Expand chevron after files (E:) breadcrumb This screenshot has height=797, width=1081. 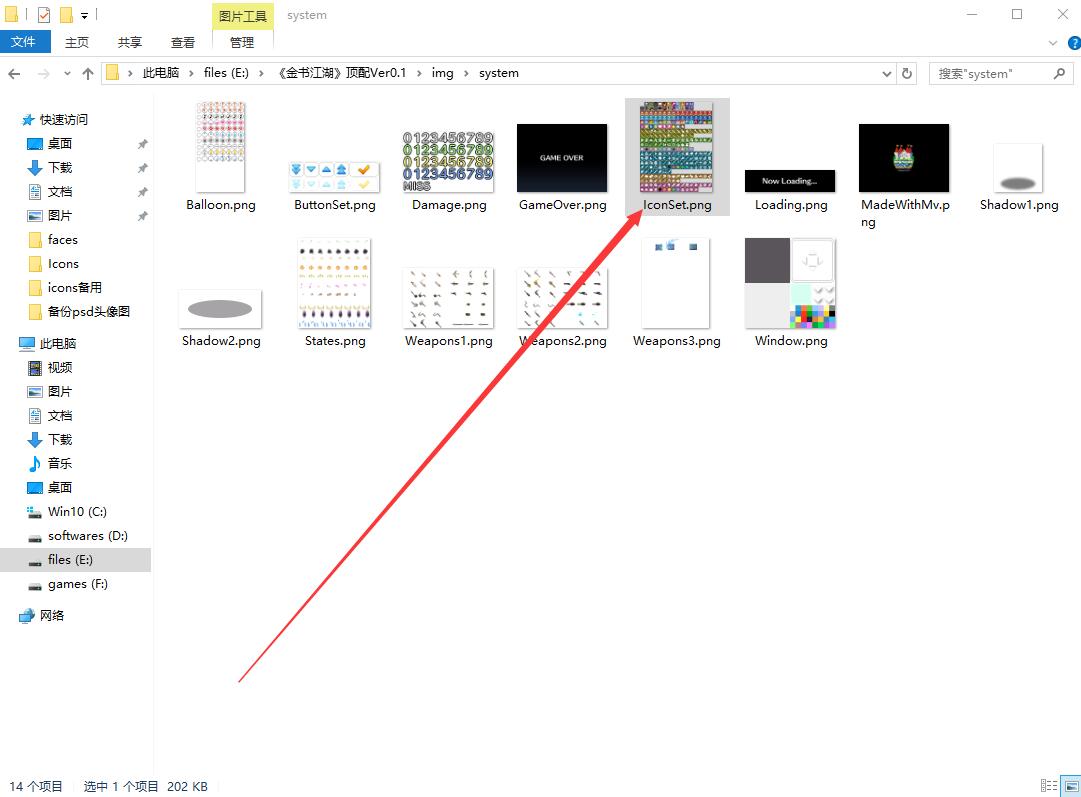tap(261, 73)
